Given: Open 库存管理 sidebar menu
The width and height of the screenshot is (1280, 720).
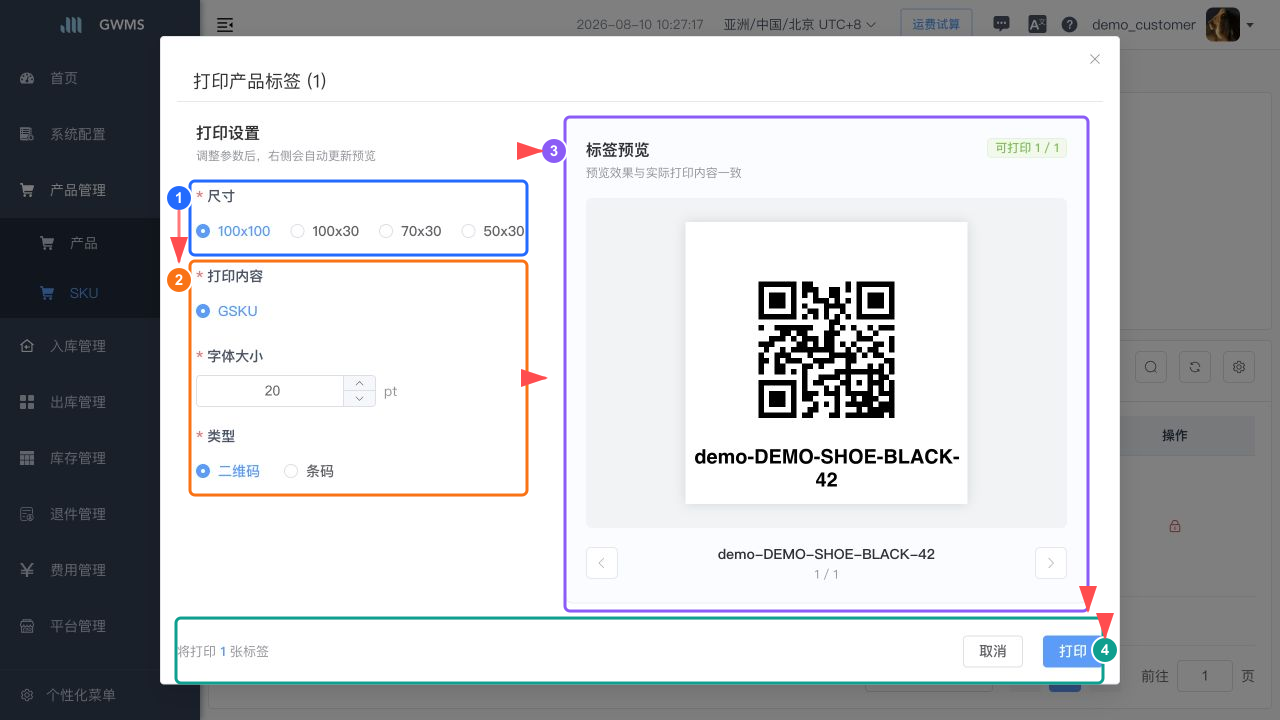Looking at the screenshot, I should tap(78, 458).
